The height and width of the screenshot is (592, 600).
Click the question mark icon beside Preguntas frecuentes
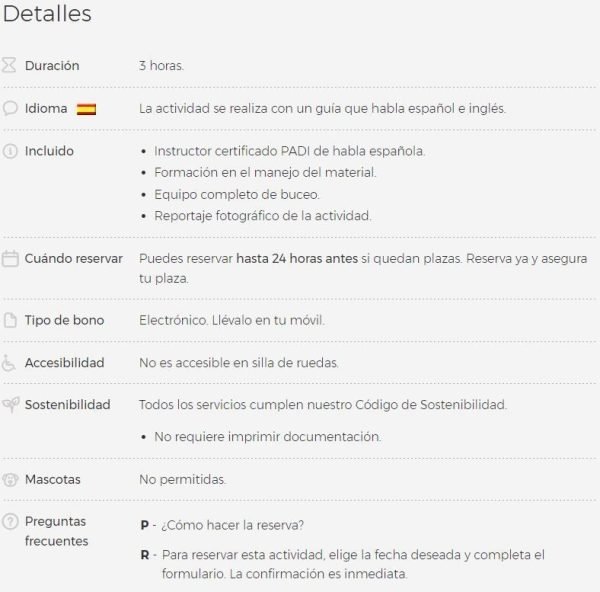pyautogui.click(x=10, y=521)
